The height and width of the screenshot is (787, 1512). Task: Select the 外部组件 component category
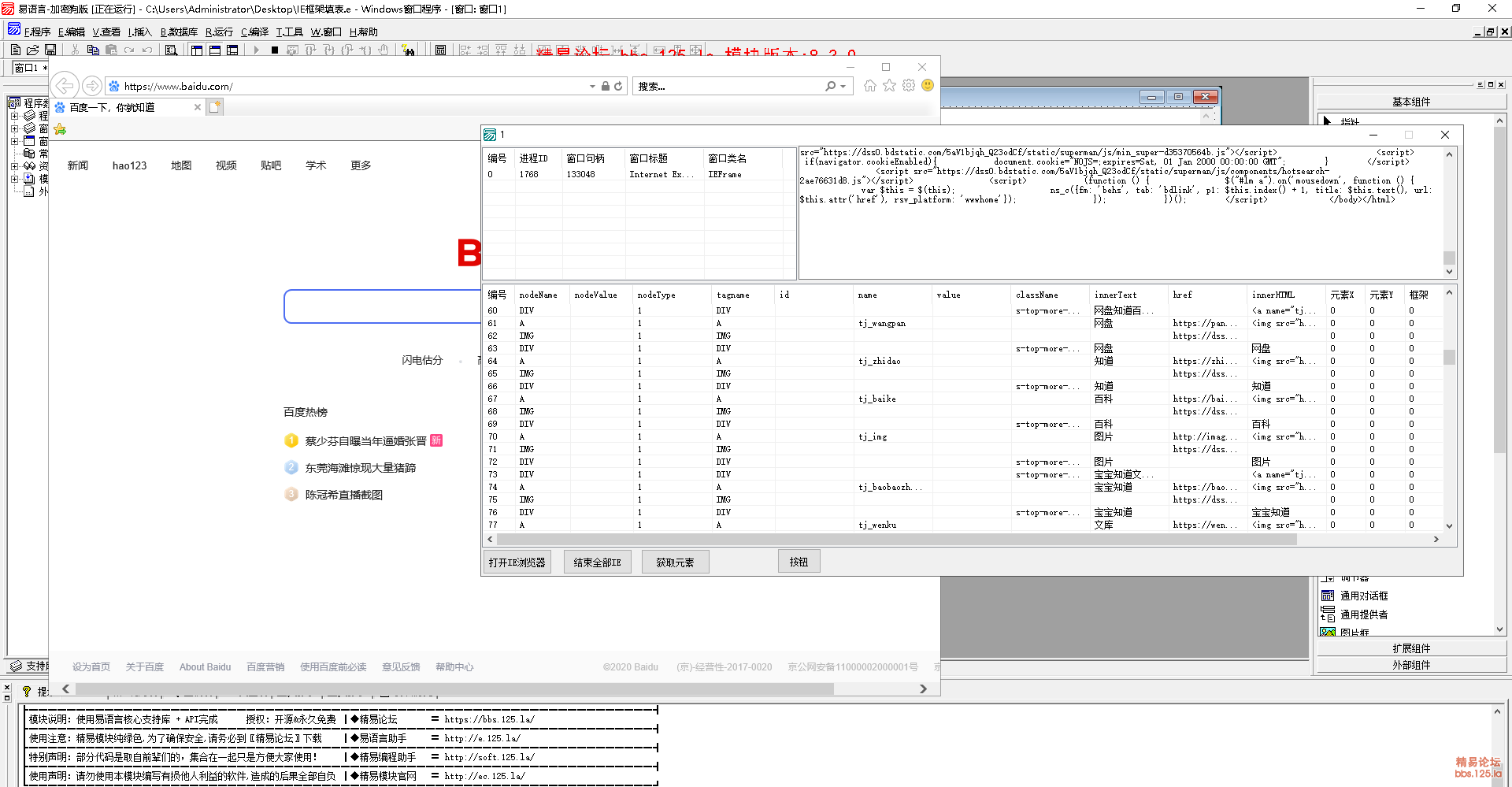pos(1411,665)
